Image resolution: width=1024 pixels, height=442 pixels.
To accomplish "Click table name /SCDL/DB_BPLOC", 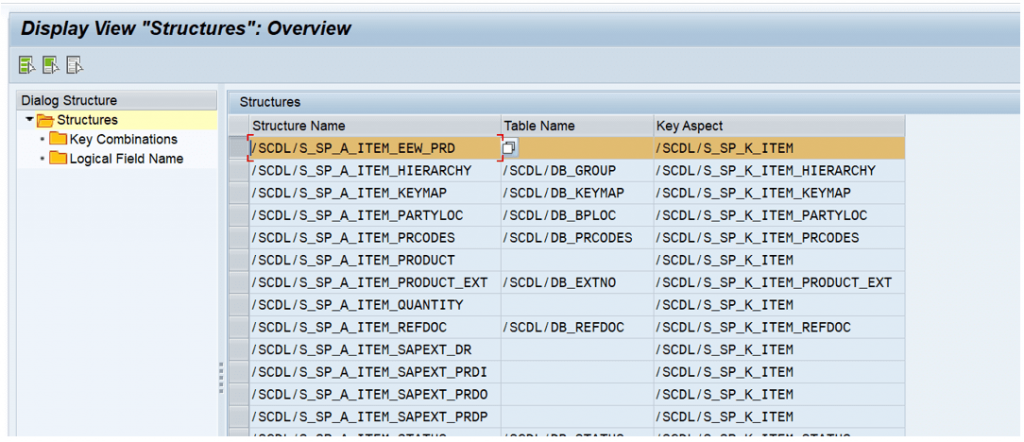I will pos(560,215).
